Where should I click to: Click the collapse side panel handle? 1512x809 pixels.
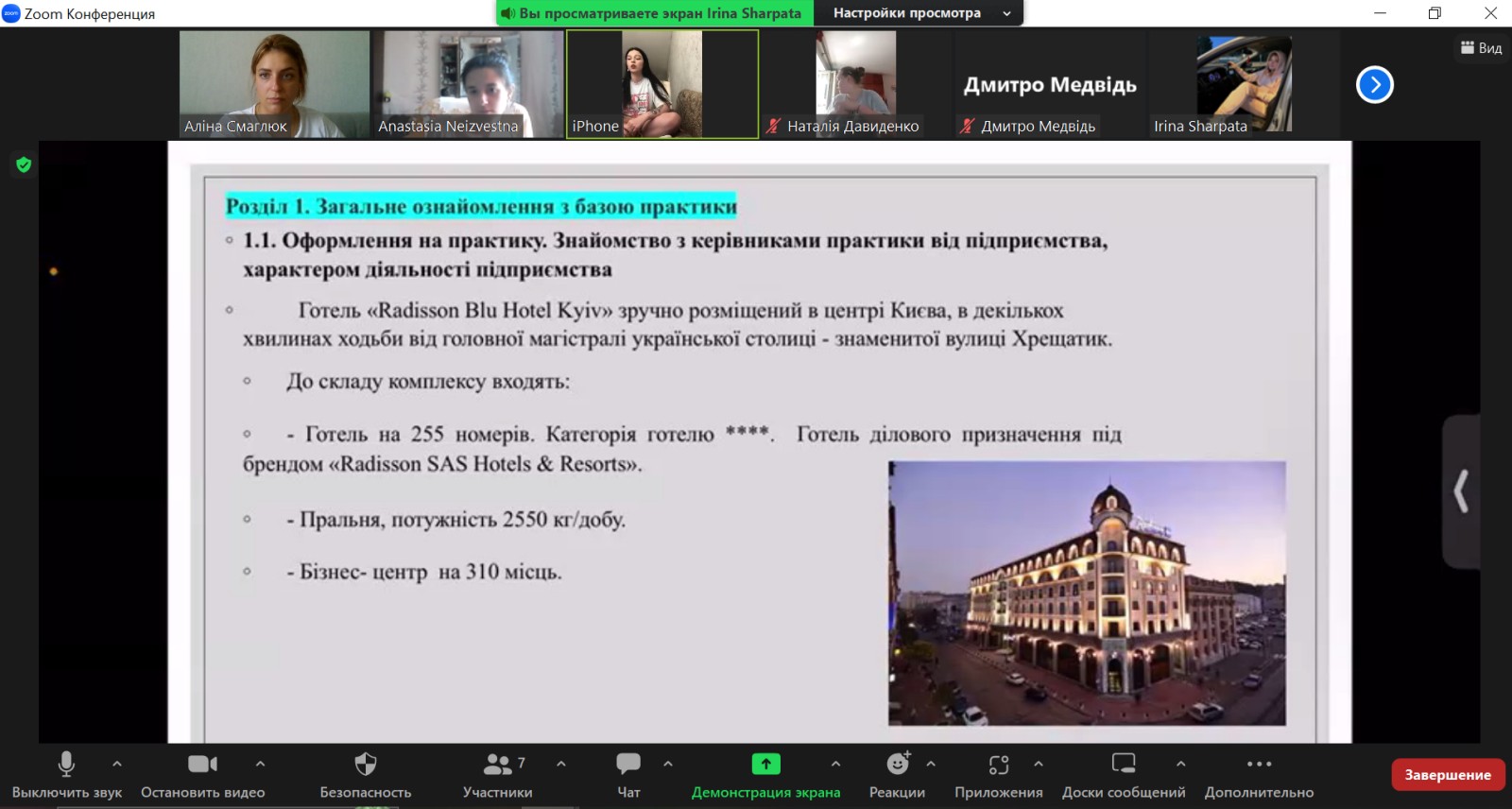(1461, 491)
